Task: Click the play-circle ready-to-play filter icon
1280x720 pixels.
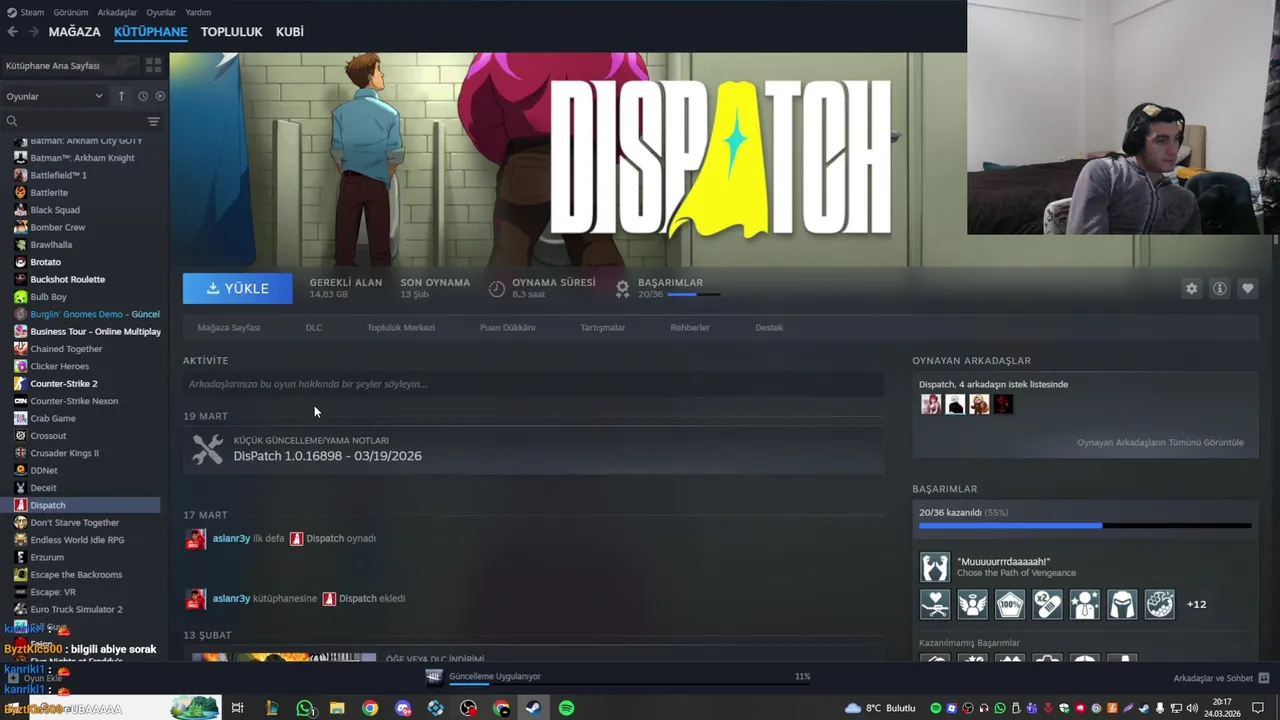Action: (x=160, y=96)
